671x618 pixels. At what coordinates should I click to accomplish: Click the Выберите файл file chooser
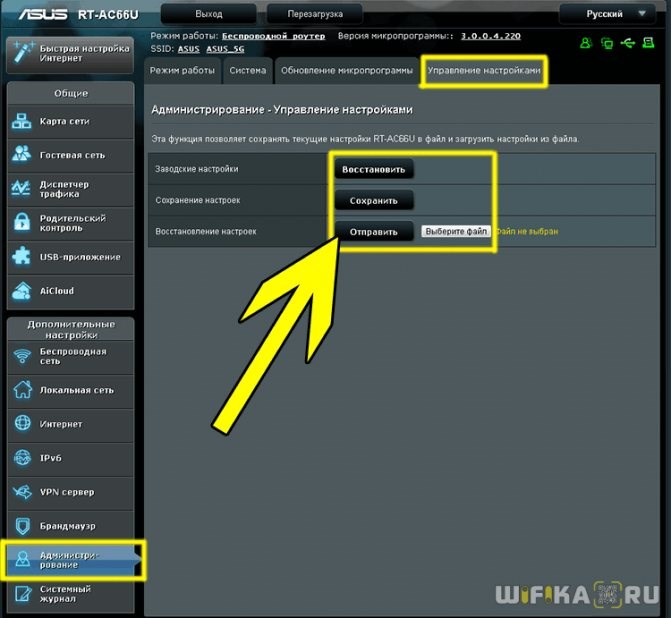click(456, 232)
